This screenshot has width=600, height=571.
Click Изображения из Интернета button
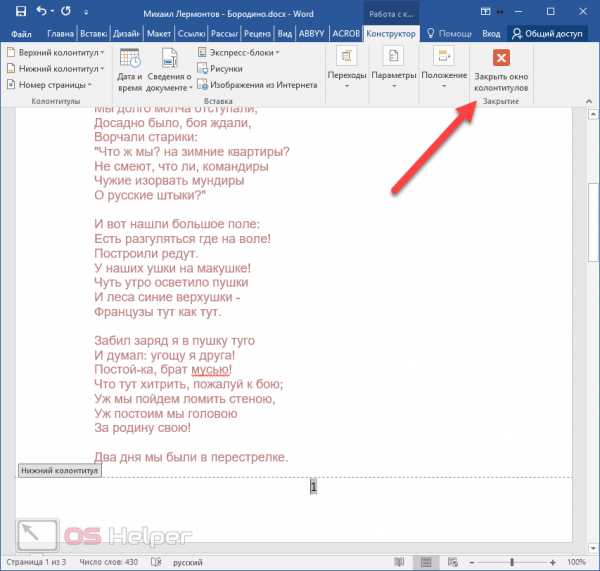(257, 85)
